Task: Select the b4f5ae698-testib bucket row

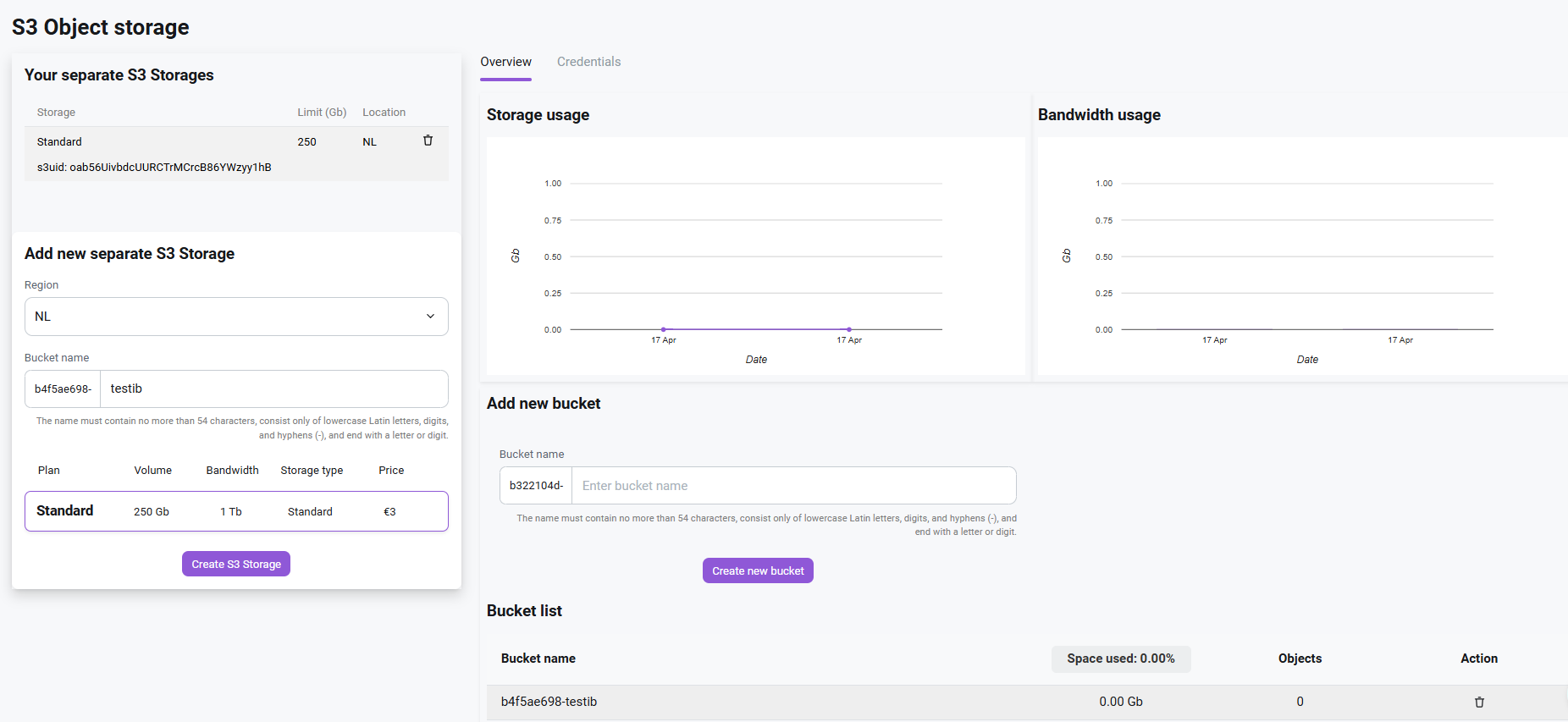Action: pos(1027,702)
